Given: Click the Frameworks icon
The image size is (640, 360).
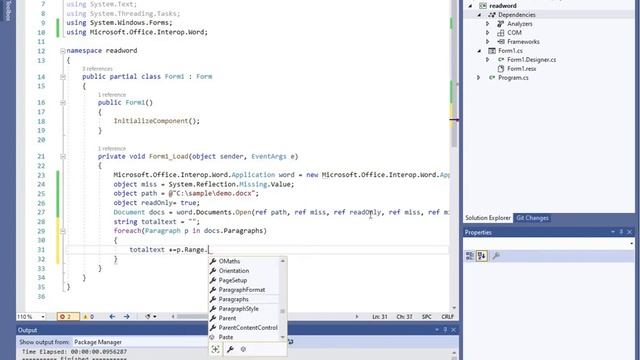Looking at the screenshot, I should click(x=501, y=42).
